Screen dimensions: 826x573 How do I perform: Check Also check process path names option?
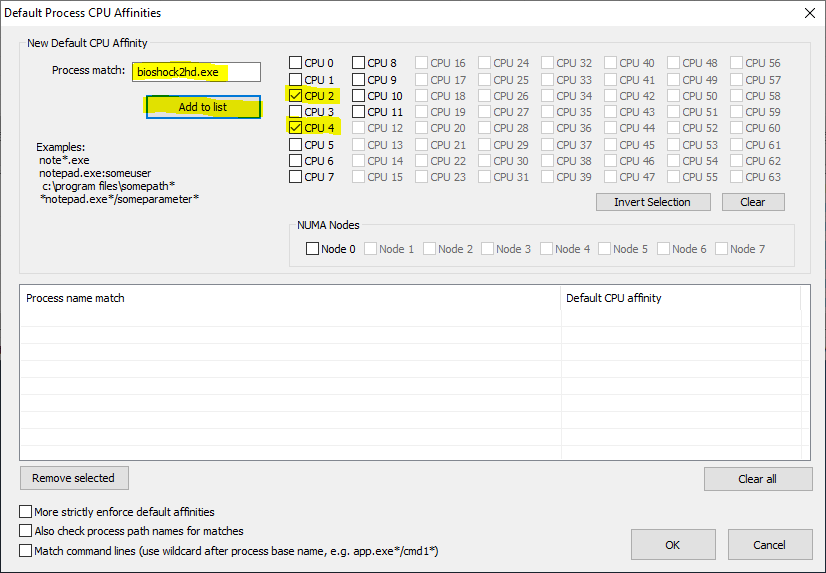[26, 531]
